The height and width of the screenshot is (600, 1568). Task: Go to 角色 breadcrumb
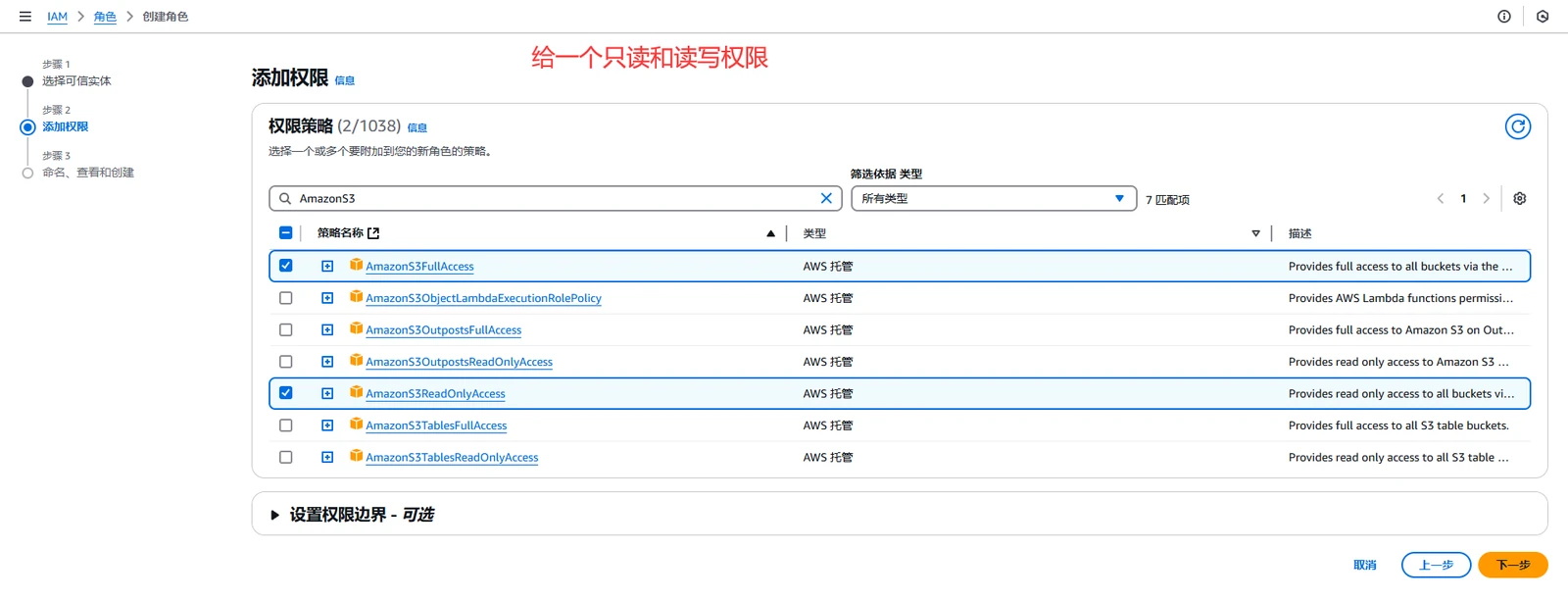pyautogui.click(x=105, y=17)
